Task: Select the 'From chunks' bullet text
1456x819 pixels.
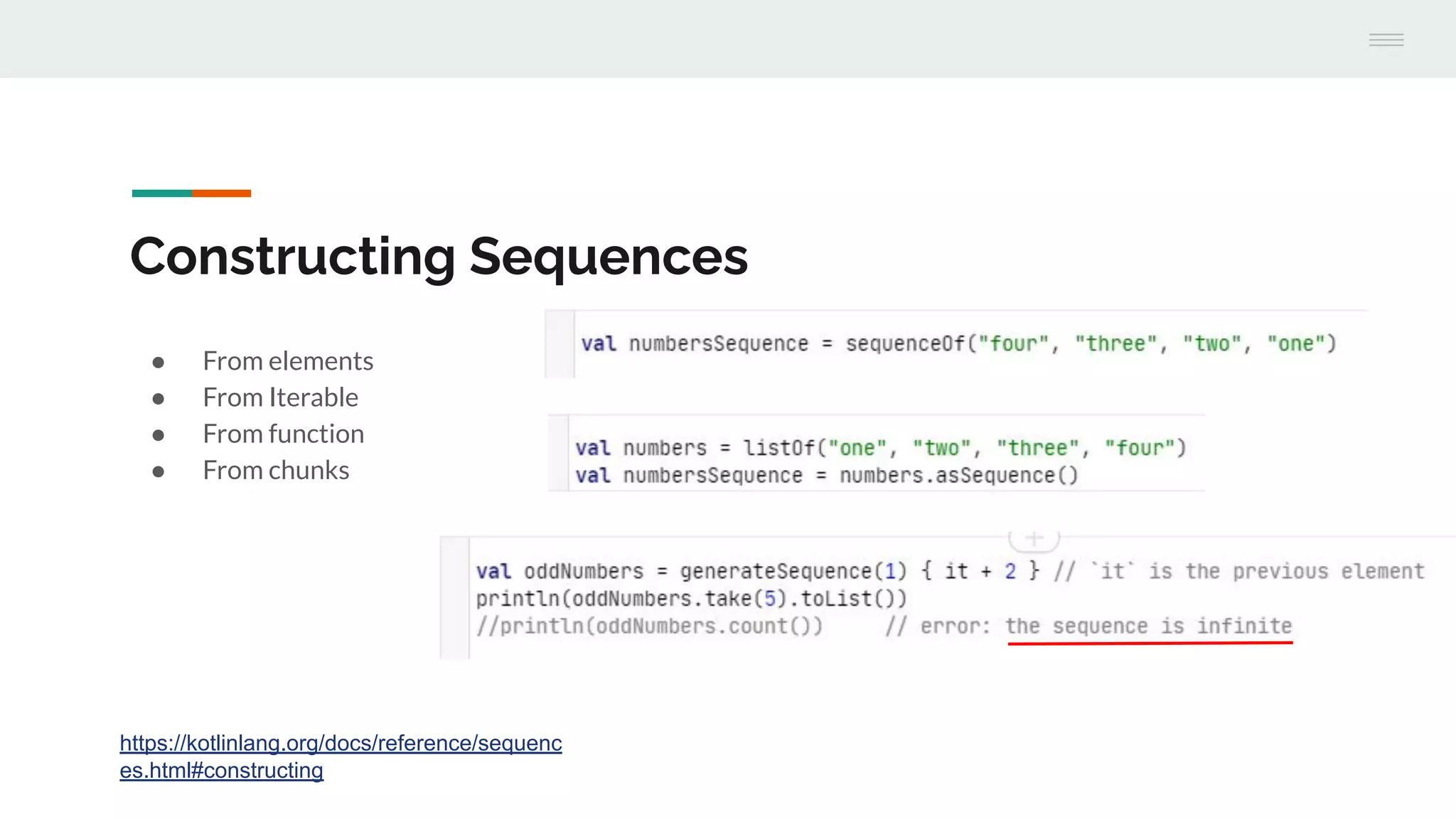Action: tap(276, 470)
